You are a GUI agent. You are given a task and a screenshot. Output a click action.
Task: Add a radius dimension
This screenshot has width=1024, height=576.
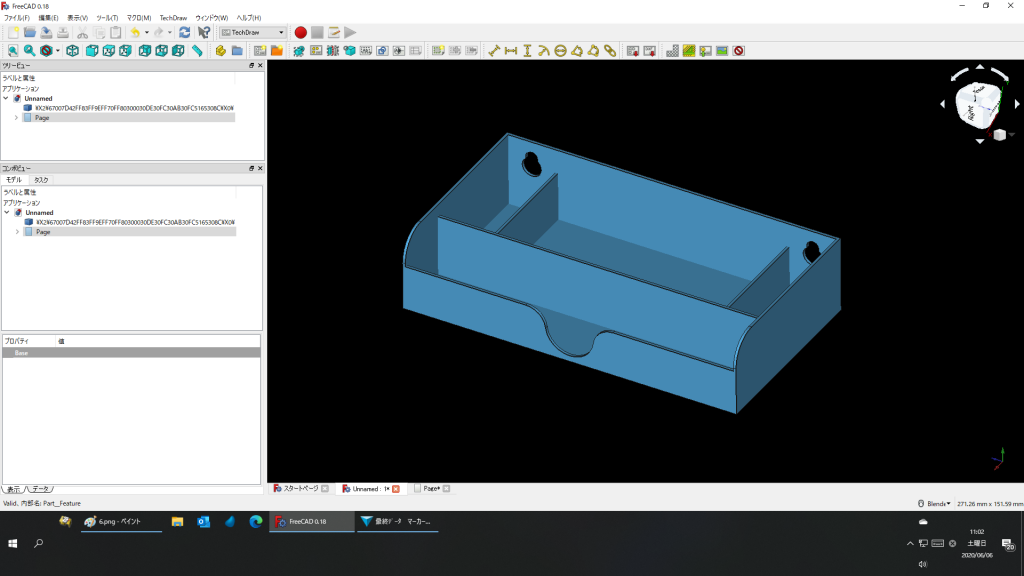pos(544,51)
